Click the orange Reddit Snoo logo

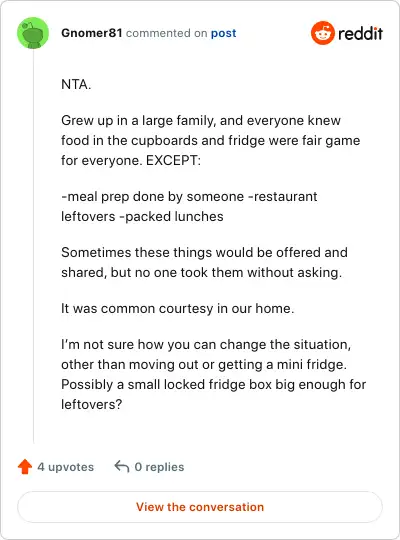[x=323, y=33]
